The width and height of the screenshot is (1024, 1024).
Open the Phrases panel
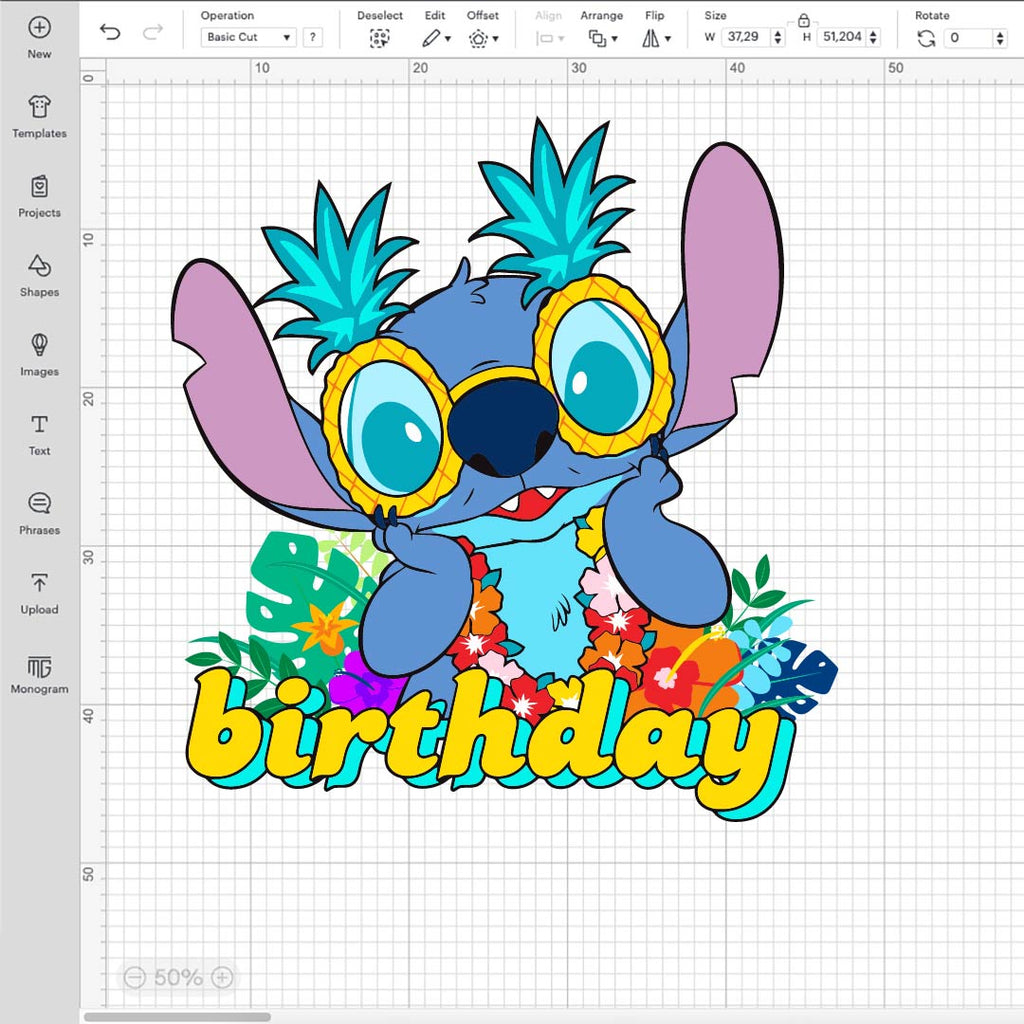click(39, 504)
